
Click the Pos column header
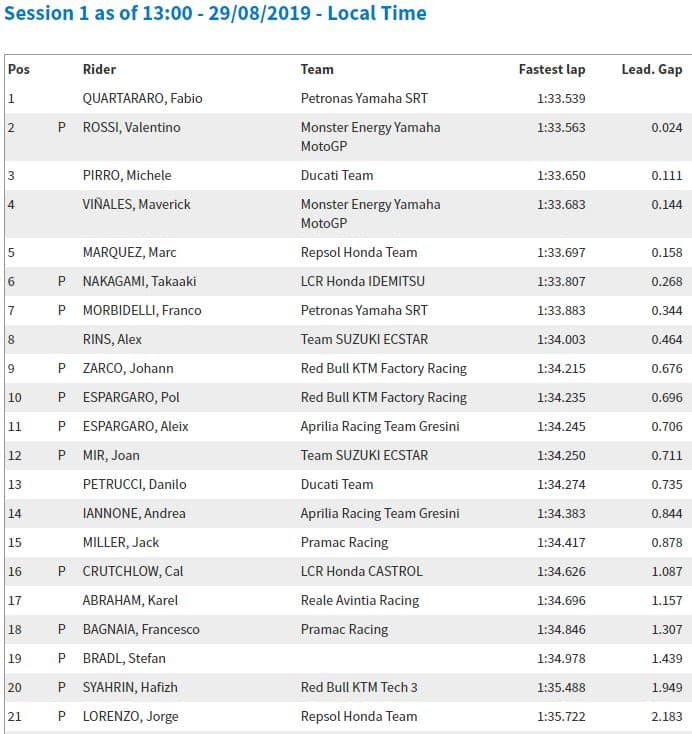click(18, 69)
